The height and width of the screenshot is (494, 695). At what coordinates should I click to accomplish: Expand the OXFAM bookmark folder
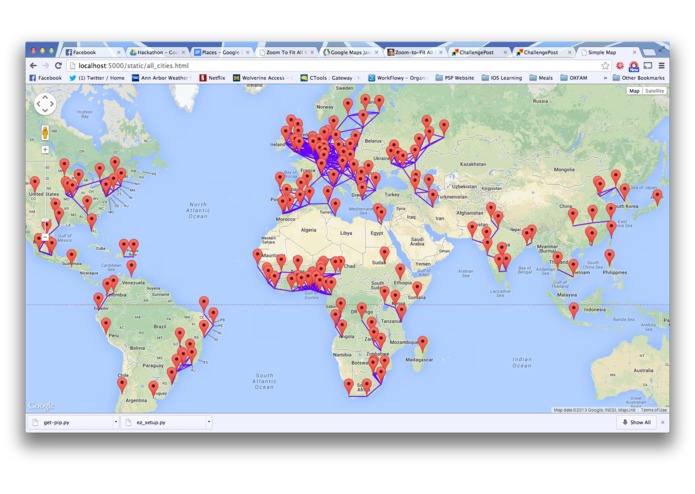click(574, 78)
